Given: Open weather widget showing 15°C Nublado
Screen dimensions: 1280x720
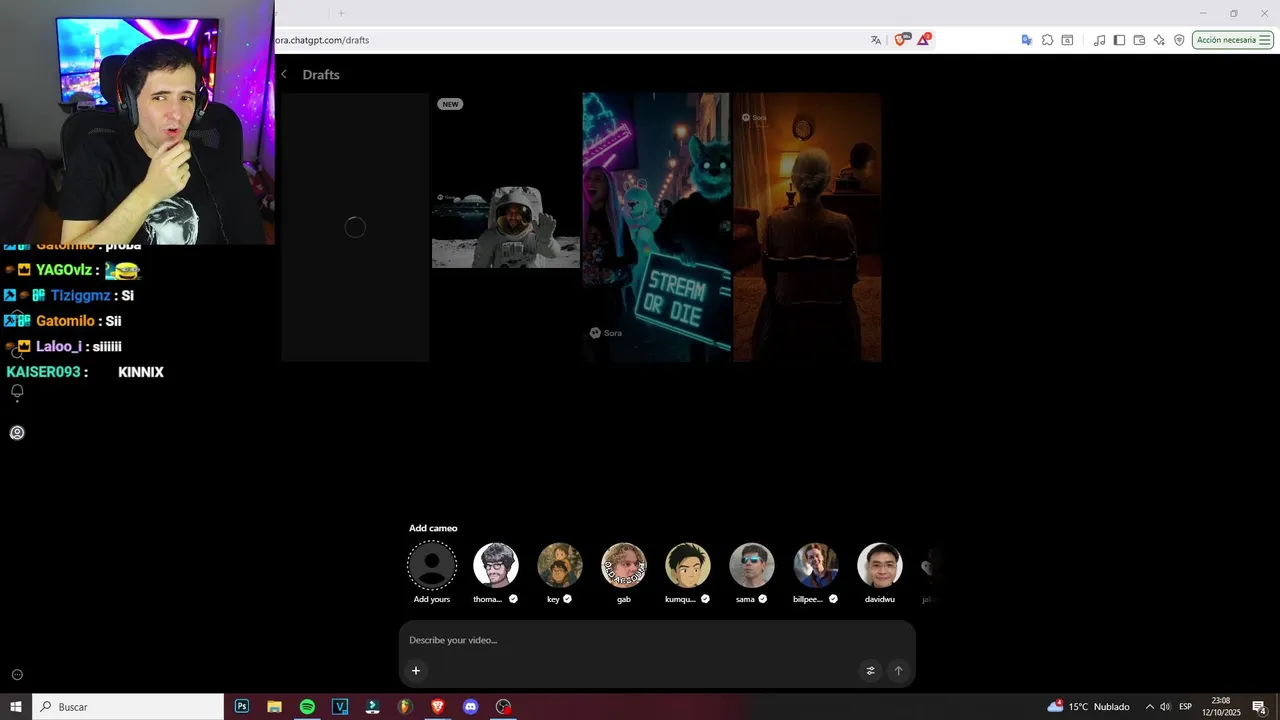Looking at the screenshot, I should [1088, 707].
